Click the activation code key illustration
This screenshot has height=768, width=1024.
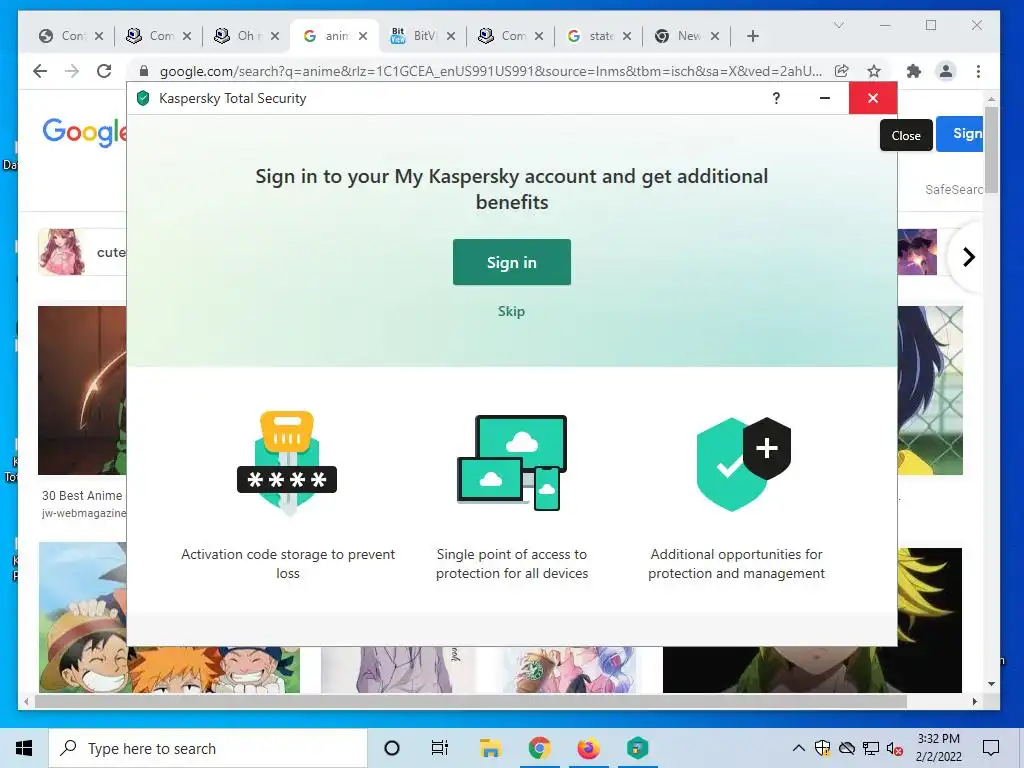click(x=287, y=463)
